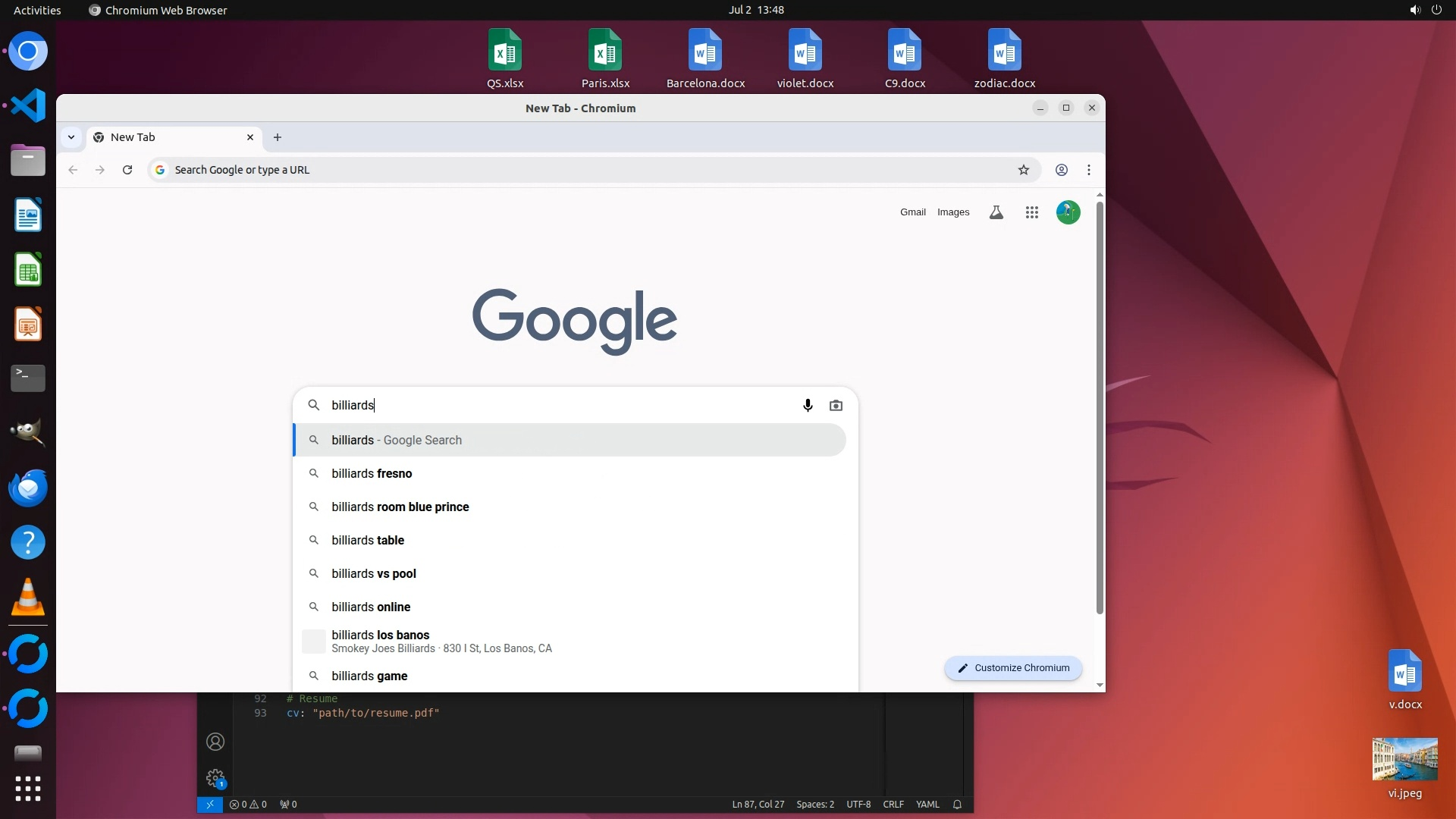The height and width of the screenshot is (819, 1456).
Task: Open the Gmail link
Action: 912,212
